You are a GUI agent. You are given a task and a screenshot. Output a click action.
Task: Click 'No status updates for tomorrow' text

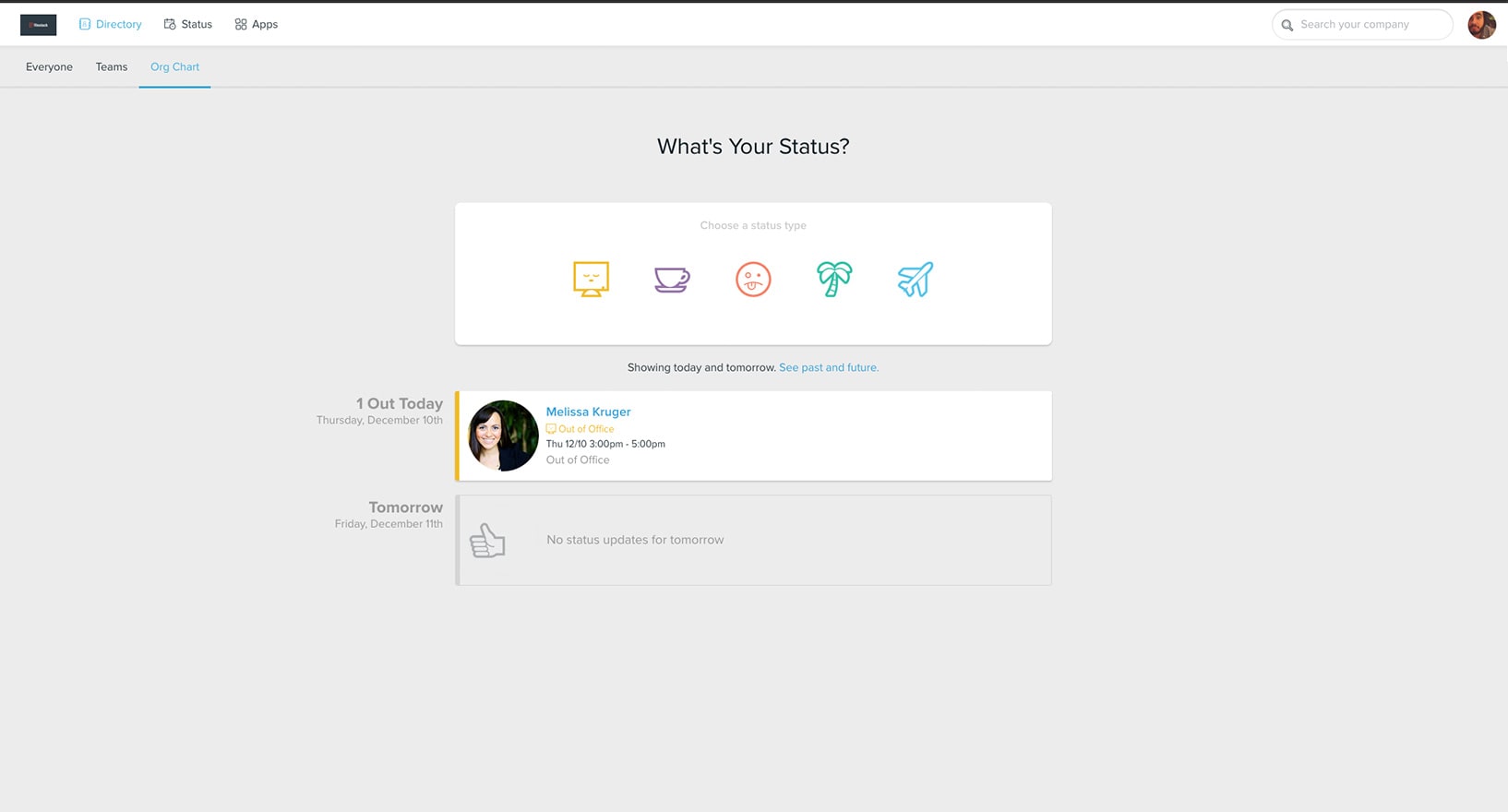pos(635,540)
